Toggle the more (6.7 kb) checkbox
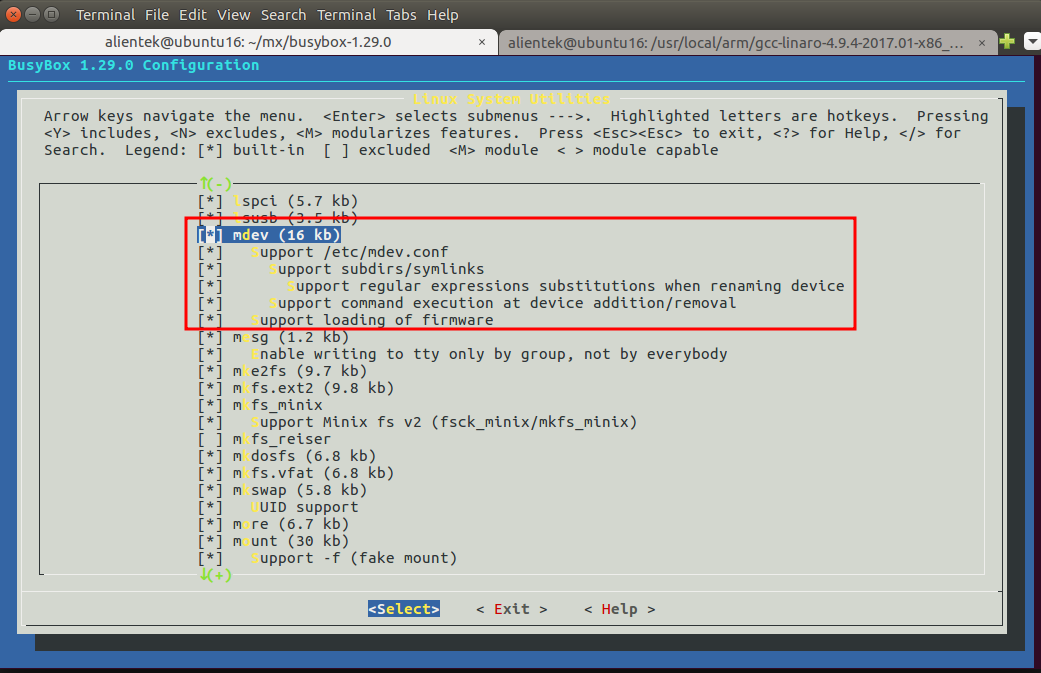 point(210,524)
